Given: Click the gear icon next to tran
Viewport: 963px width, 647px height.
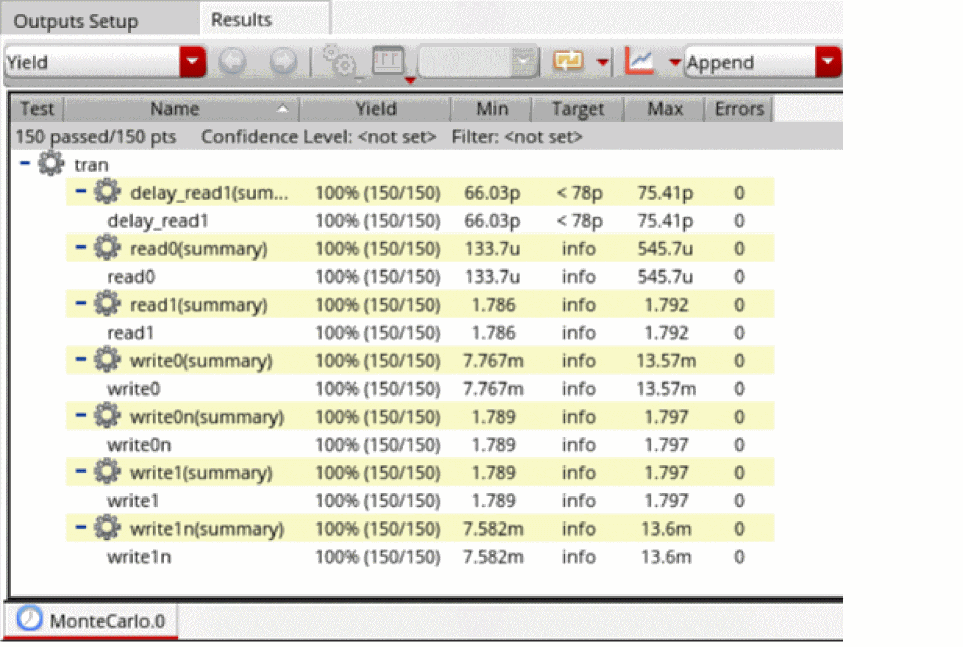Looking at the screenshot, I should tap(51, 164).
